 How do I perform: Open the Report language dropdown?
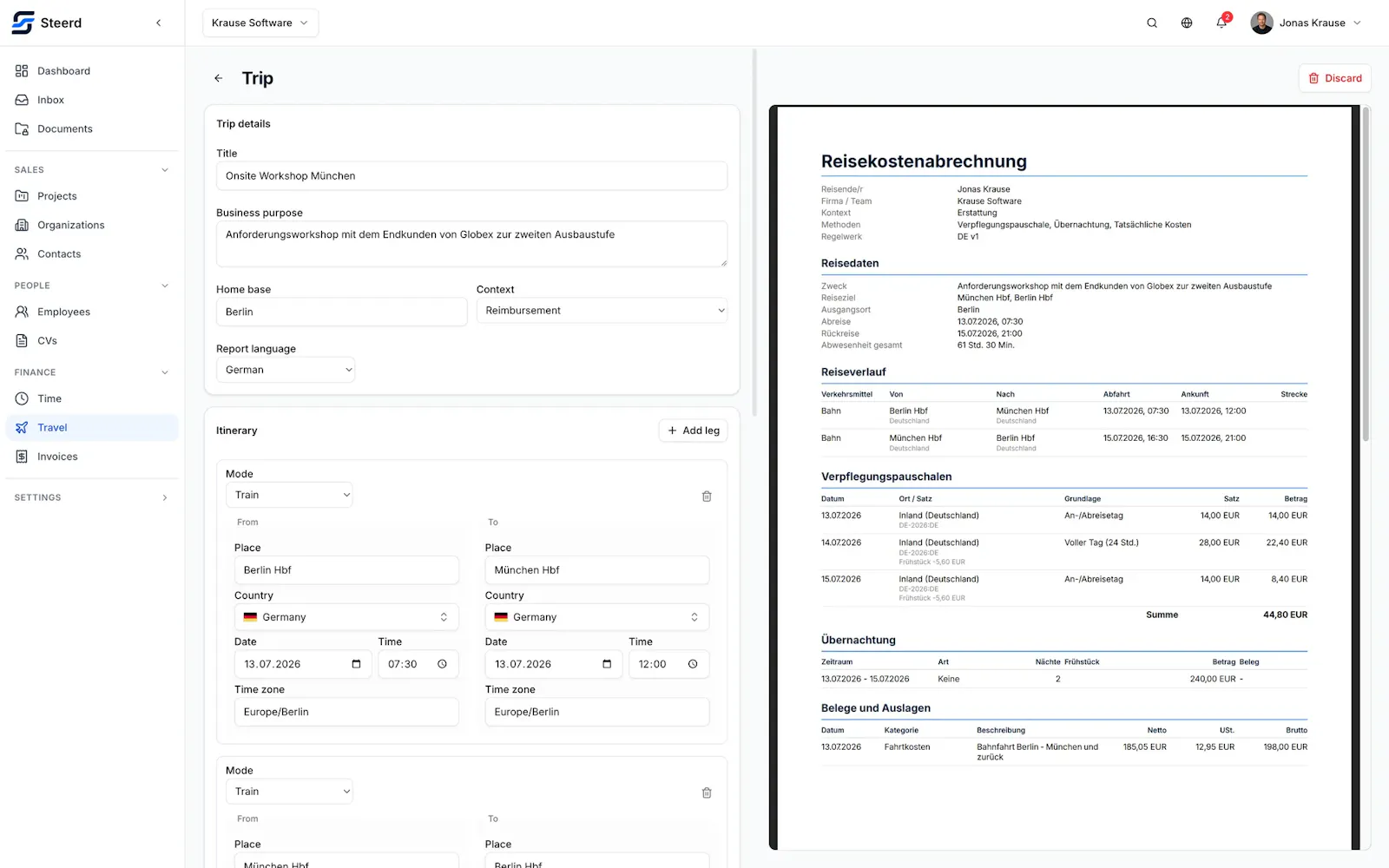[286, 370]
